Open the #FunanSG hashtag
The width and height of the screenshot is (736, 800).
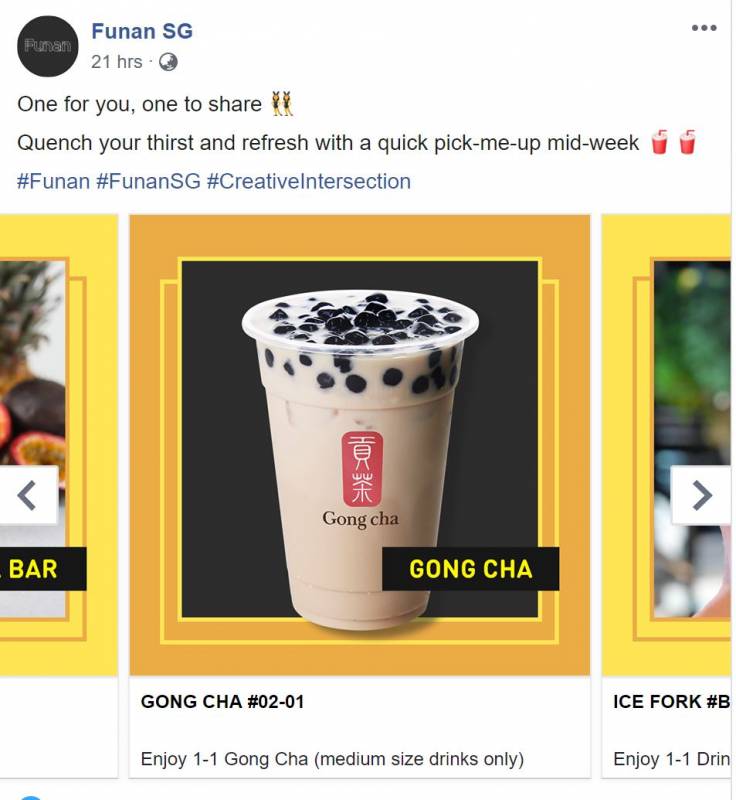tap(148, 182)
